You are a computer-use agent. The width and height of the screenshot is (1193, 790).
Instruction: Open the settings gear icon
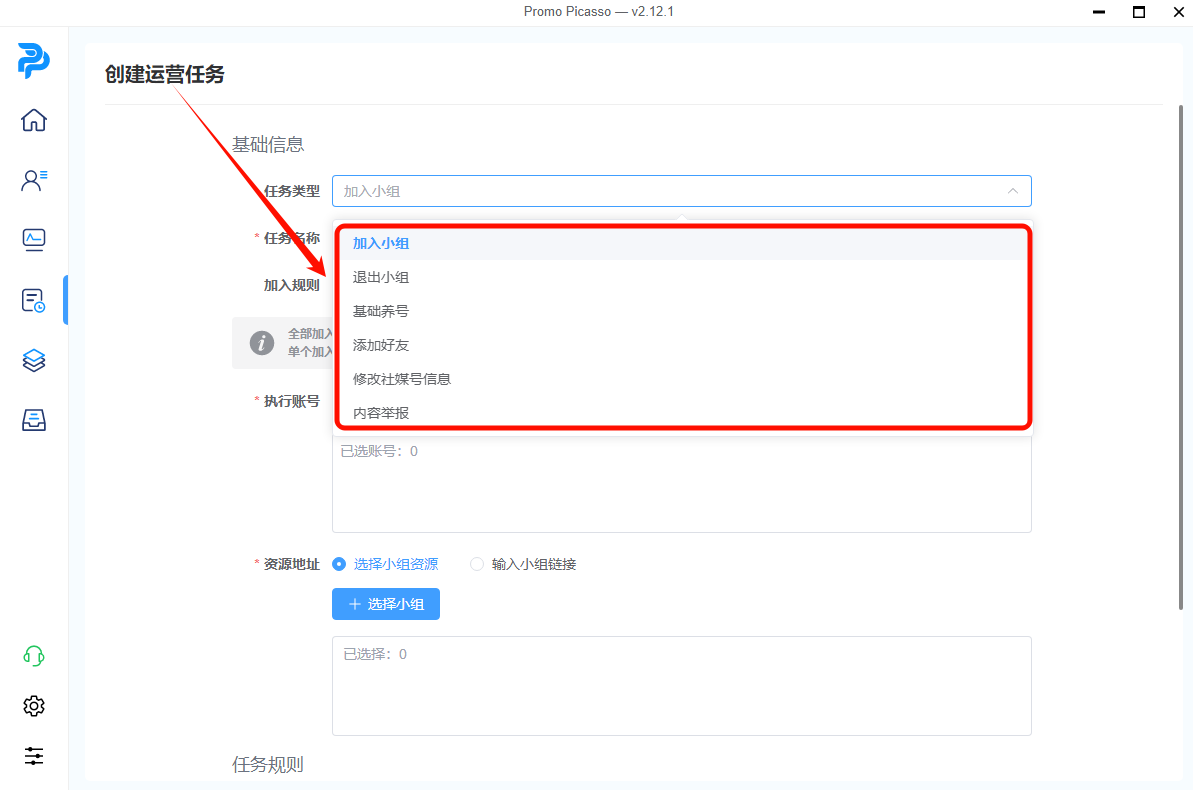pyautogui.click(x=34, y=706)
